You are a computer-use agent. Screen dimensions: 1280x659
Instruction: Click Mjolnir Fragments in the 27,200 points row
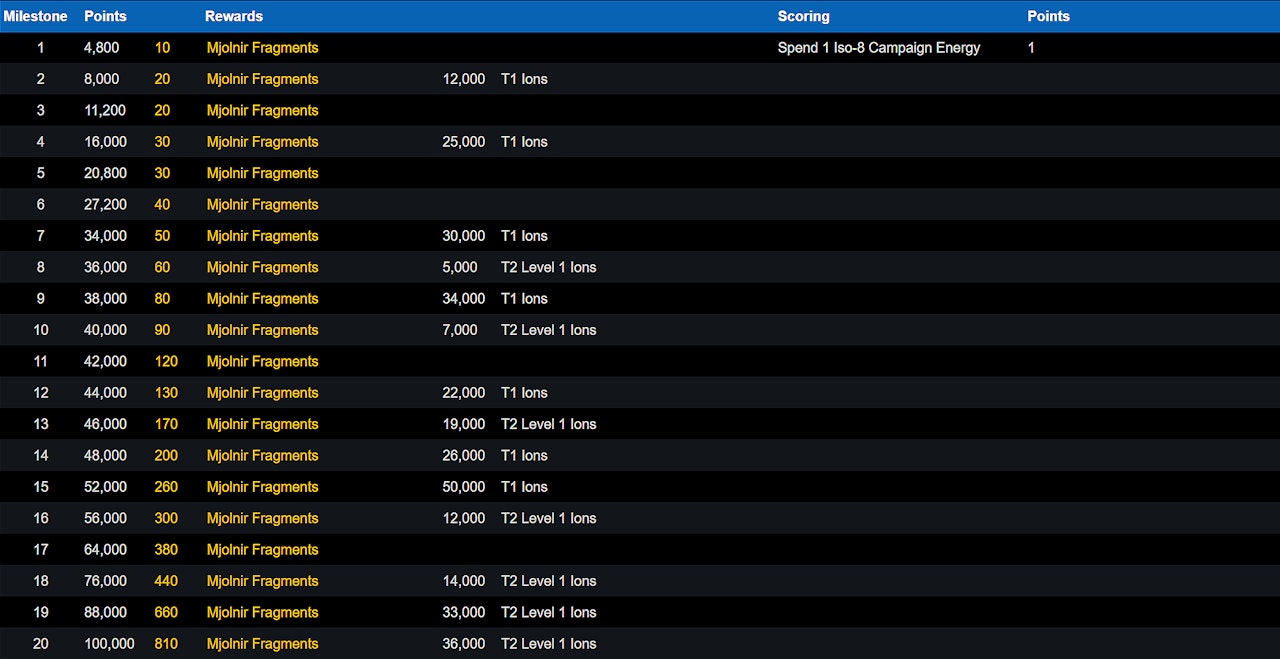click(x=263, y=204)
